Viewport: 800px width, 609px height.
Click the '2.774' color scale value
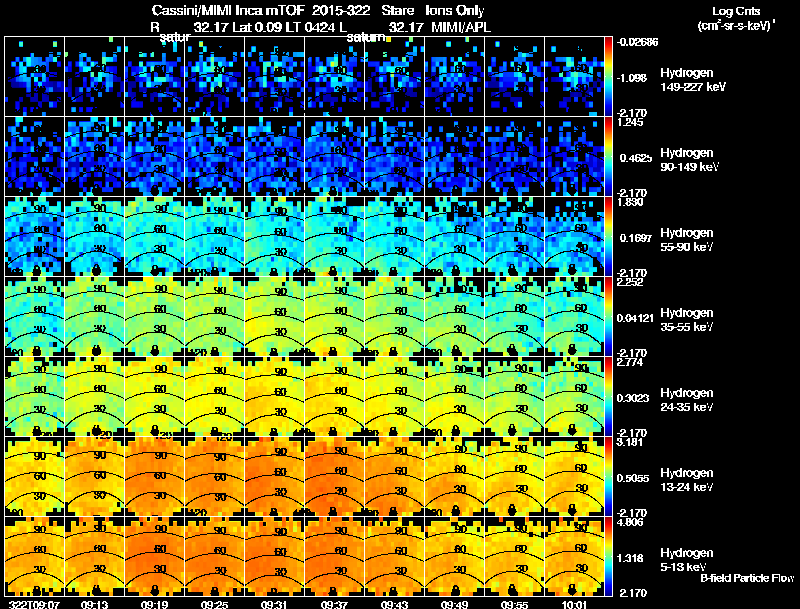pos(630,362)
